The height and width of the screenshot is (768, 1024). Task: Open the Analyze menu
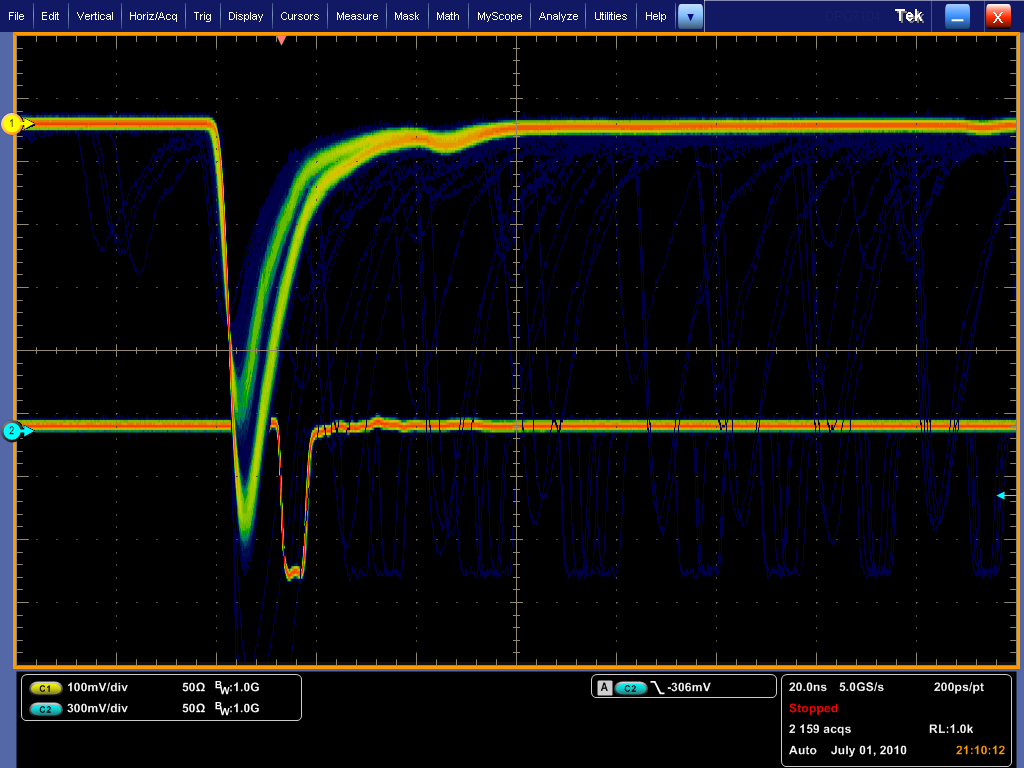(x=558, y=16)
